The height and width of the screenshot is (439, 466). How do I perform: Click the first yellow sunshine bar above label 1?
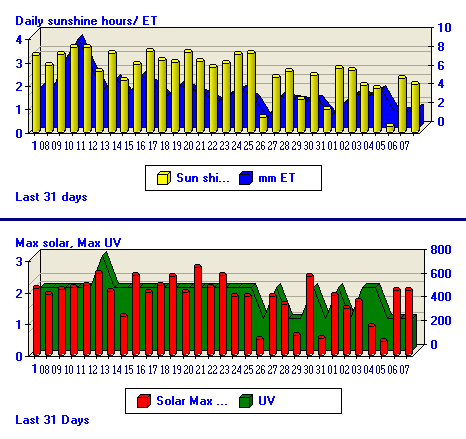coord(36,92)
